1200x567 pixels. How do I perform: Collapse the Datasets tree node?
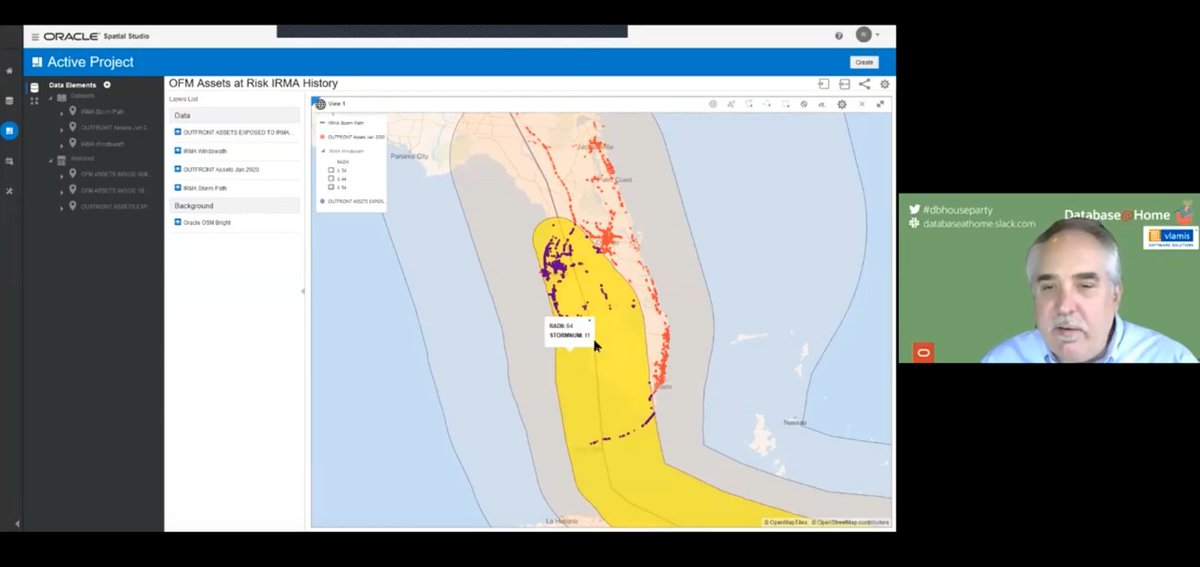[50, 97]
